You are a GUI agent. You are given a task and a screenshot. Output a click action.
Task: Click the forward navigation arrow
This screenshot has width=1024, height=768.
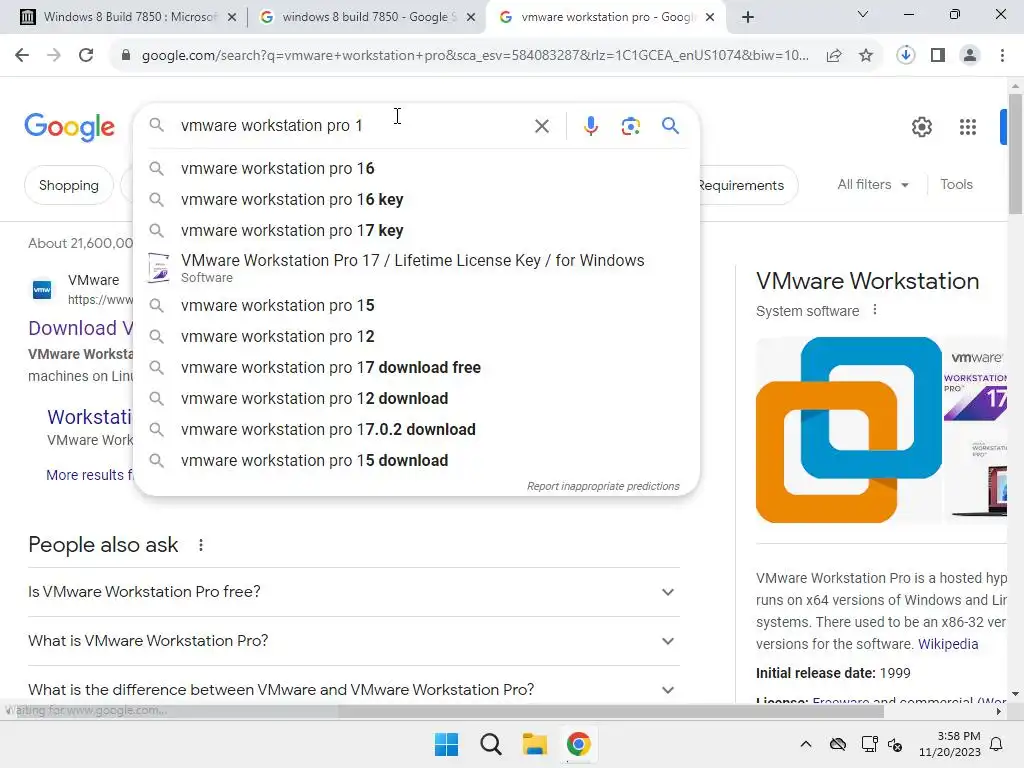point(54,56)
